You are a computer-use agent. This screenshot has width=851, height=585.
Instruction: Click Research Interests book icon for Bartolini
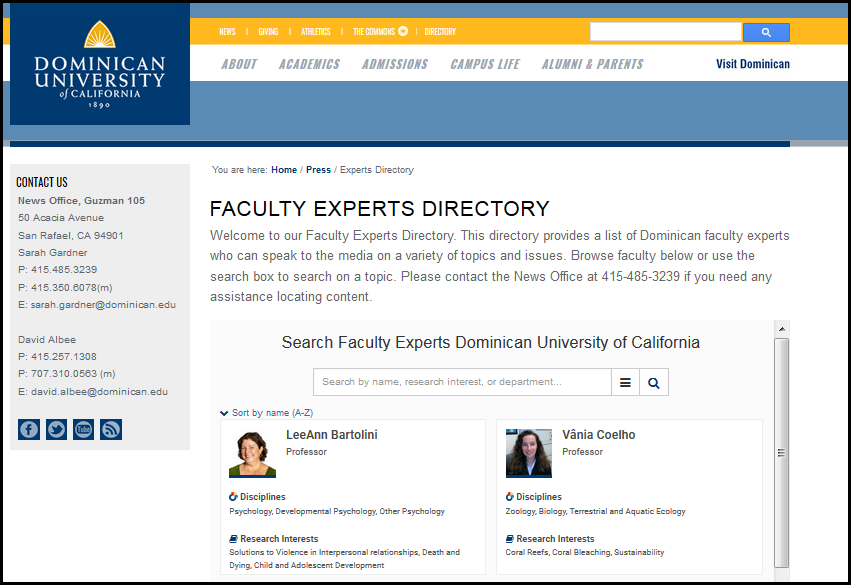click(233, 539)
